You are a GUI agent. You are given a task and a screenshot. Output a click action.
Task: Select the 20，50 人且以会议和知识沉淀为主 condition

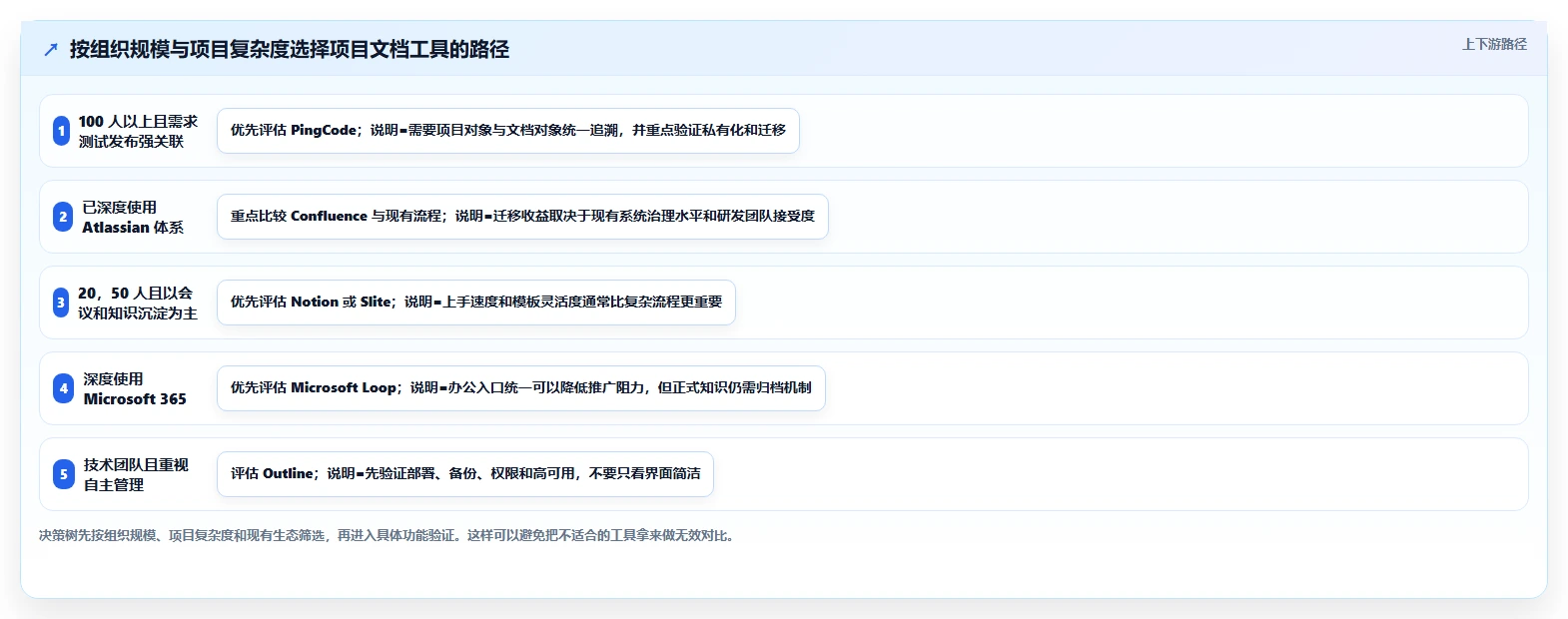tap(138, 303)
